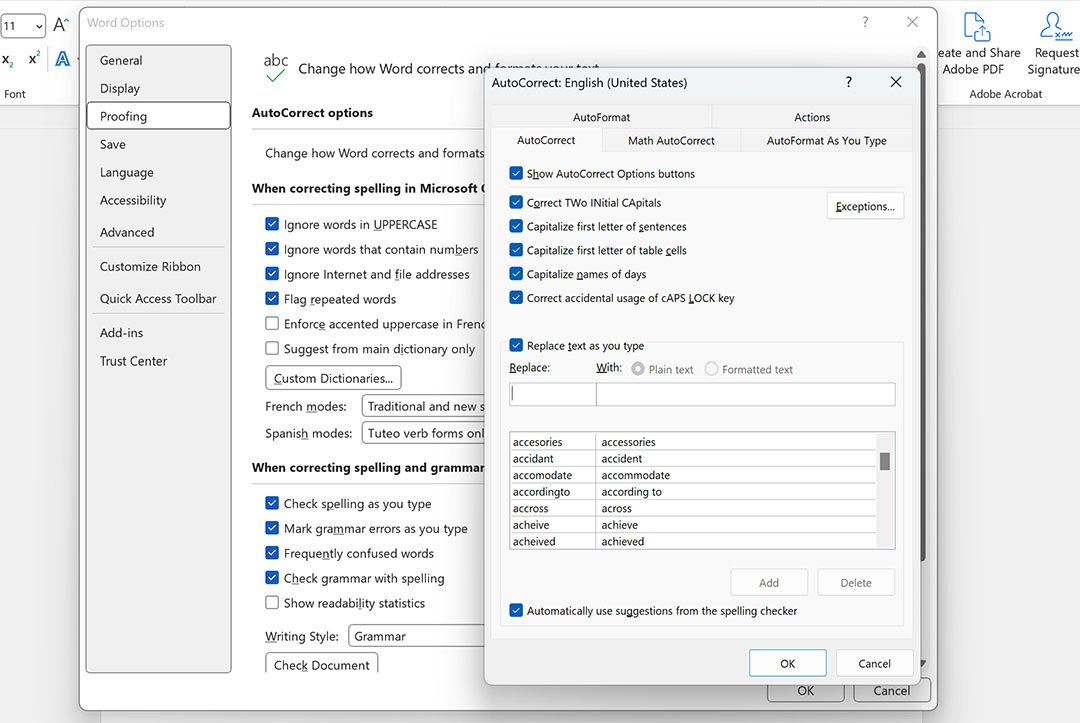Select Advanced in the Word Options sidebar
Viewport: 1080px width, 723px height.
[127, 232]
